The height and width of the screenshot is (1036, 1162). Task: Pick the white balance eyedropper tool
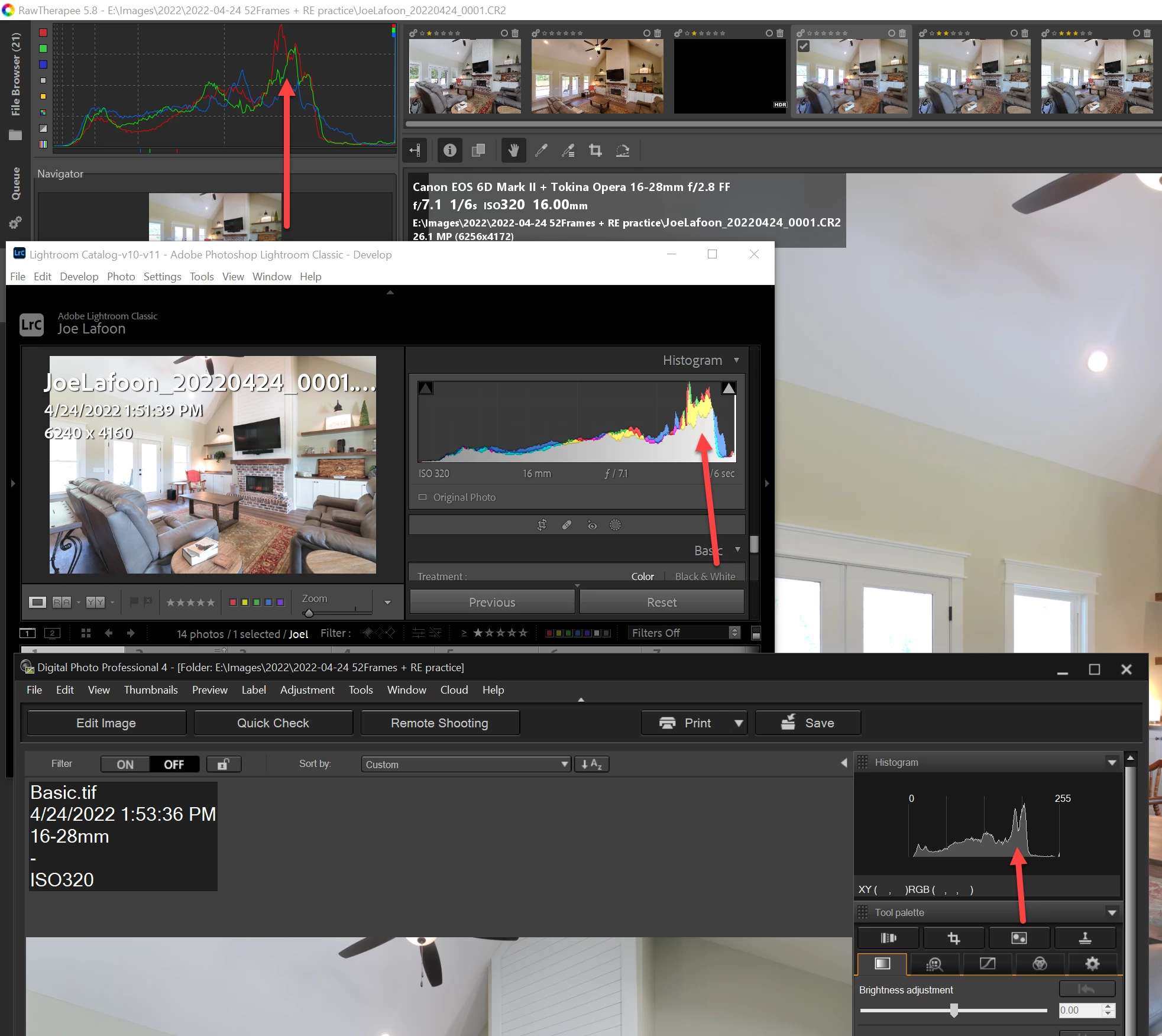tap(540, 151)
